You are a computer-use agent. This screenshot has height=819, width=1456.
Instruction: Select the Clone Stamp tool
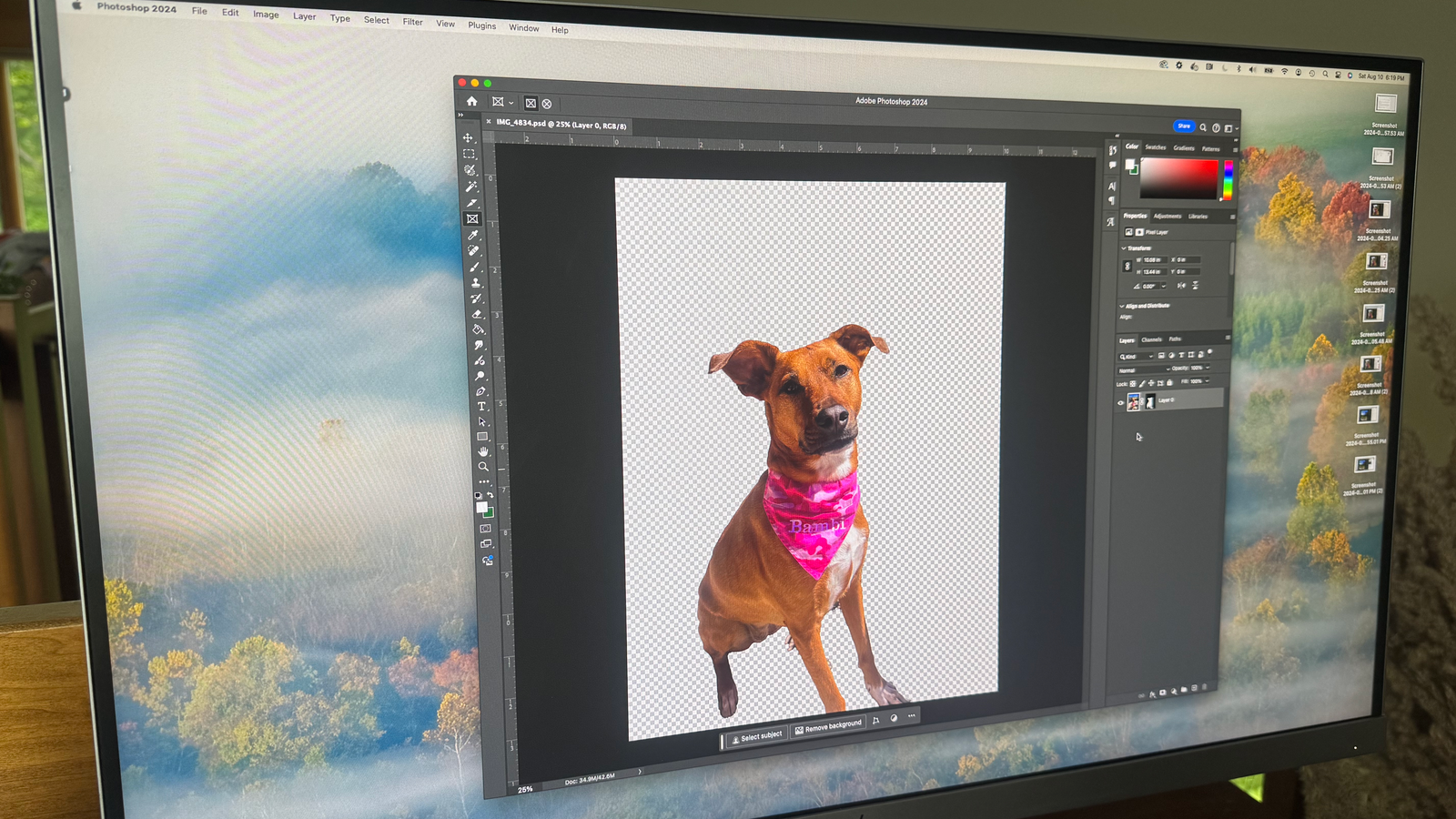tap(475, 282)
